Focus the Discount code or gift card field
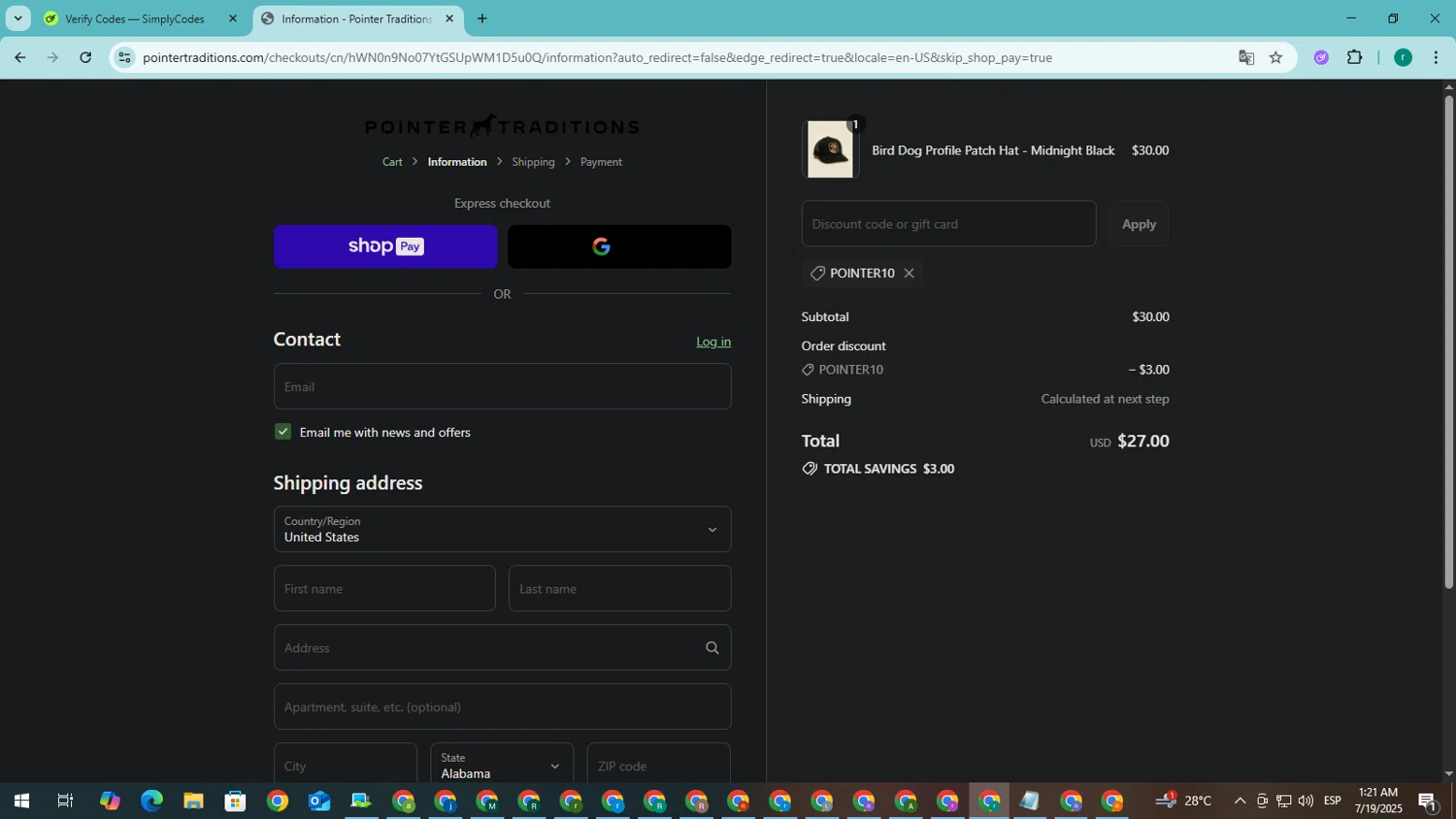This screenshot has width=1456, height=819. coord(948,224)
